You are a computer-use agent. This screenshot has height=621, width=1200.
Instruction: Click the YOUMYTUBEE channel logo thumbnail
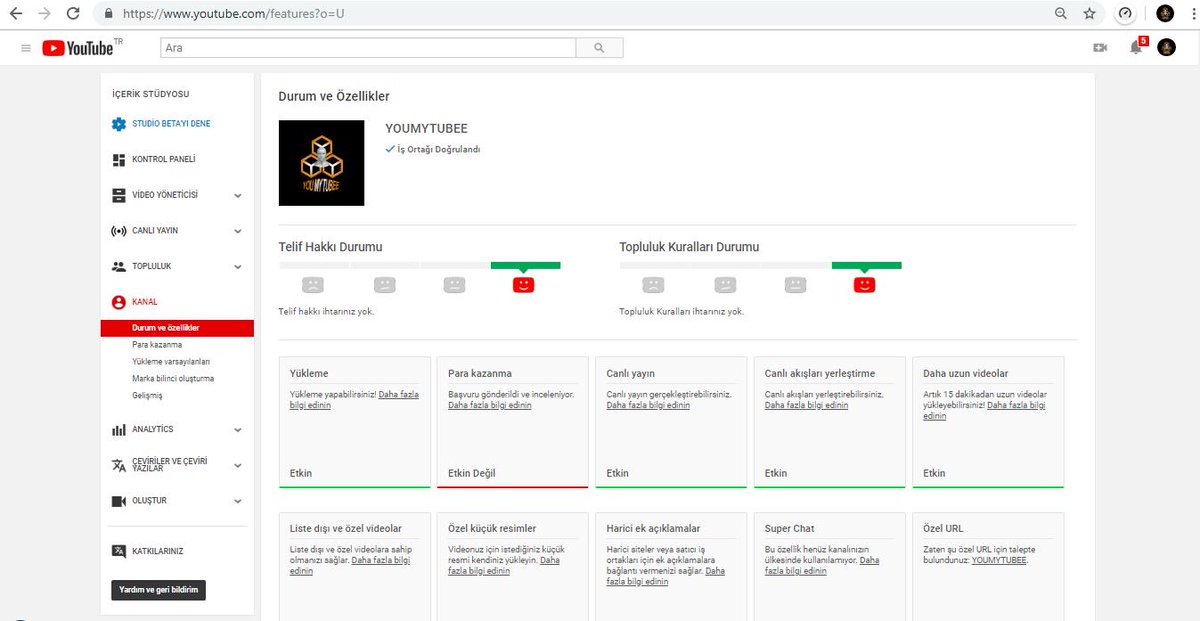click(321, 163)
